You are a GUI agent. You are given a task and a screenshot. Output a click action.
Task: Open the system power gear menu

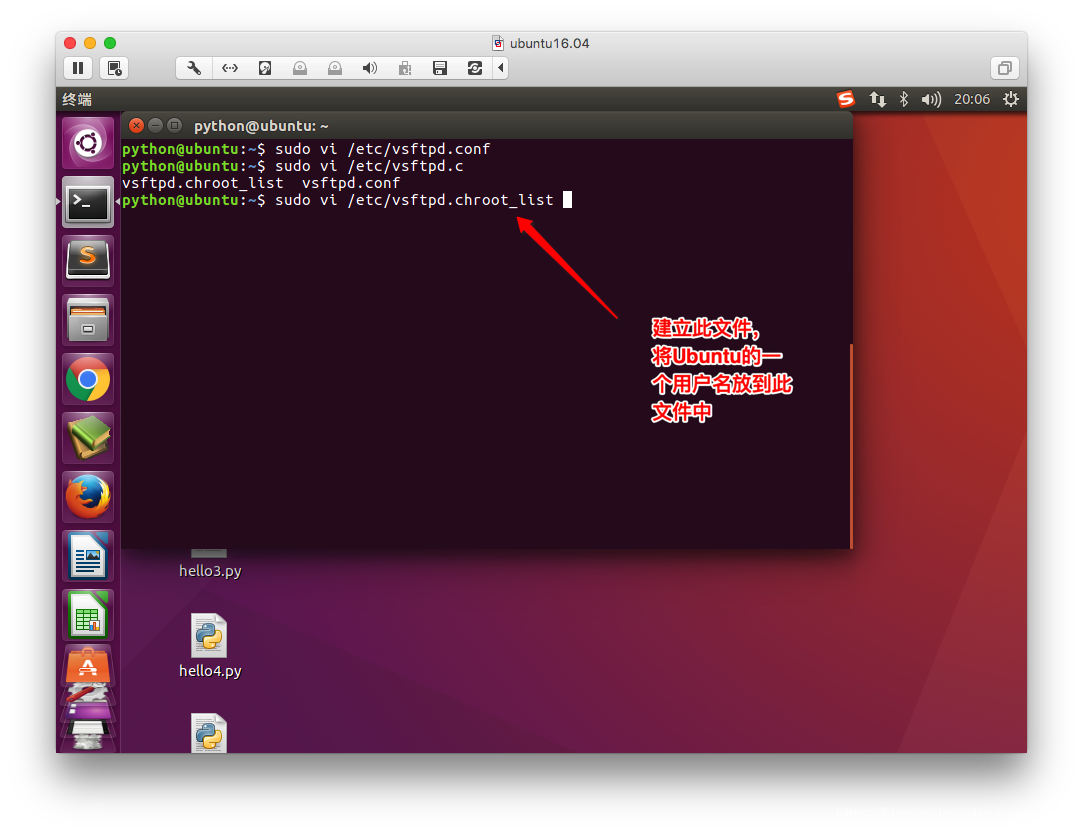pyautogui.click(x=1010, y=99)
